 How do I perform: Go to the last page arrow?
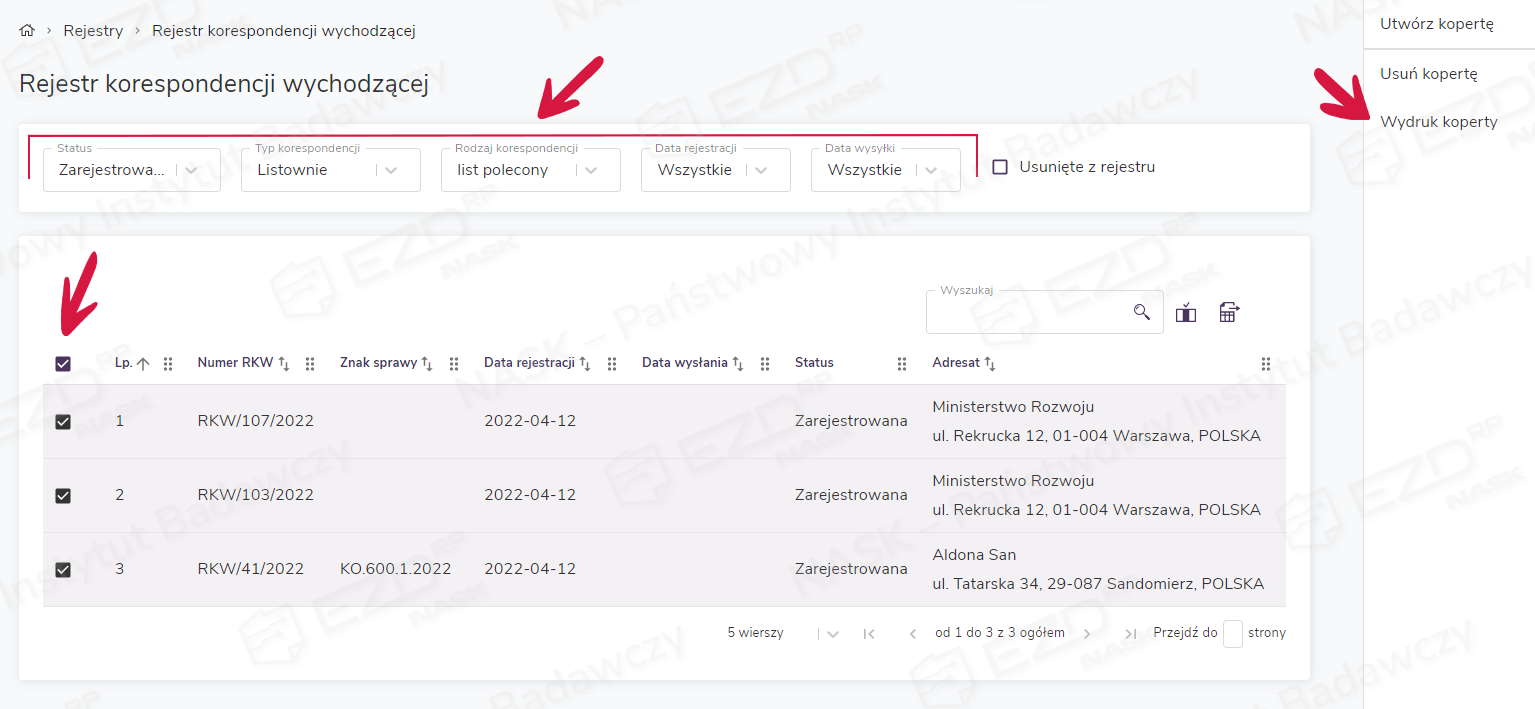click(1130, 633)
